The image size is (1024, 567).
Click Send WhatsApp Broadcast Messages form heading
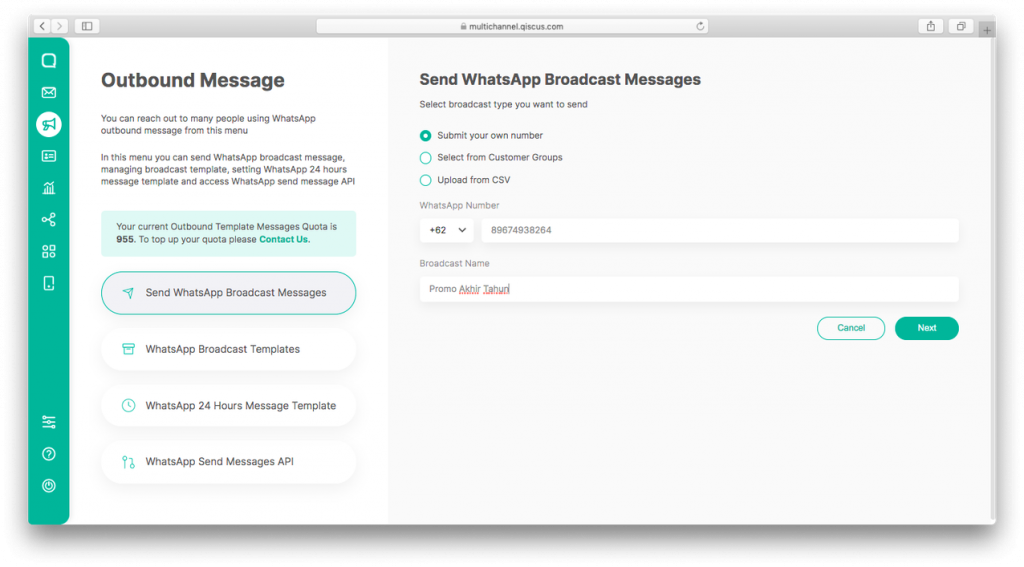click(560, 80)
